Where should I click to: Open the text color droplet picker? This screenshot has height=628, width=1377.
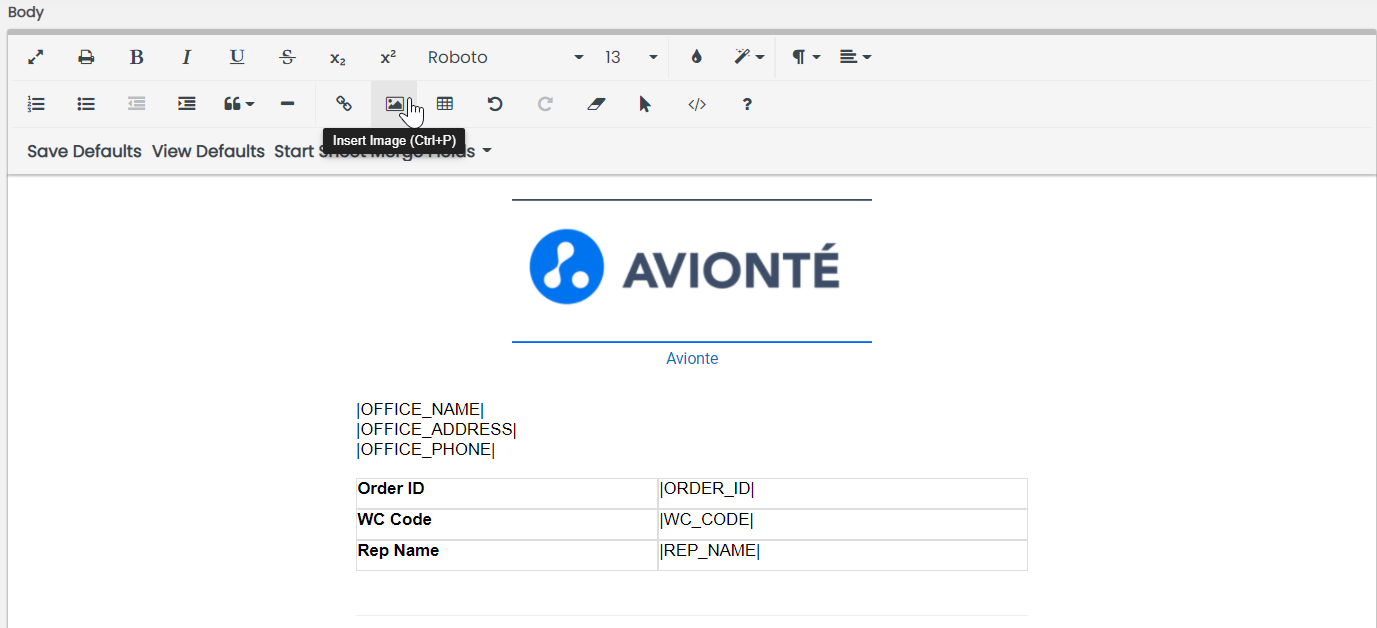click(x=696, y=58)
